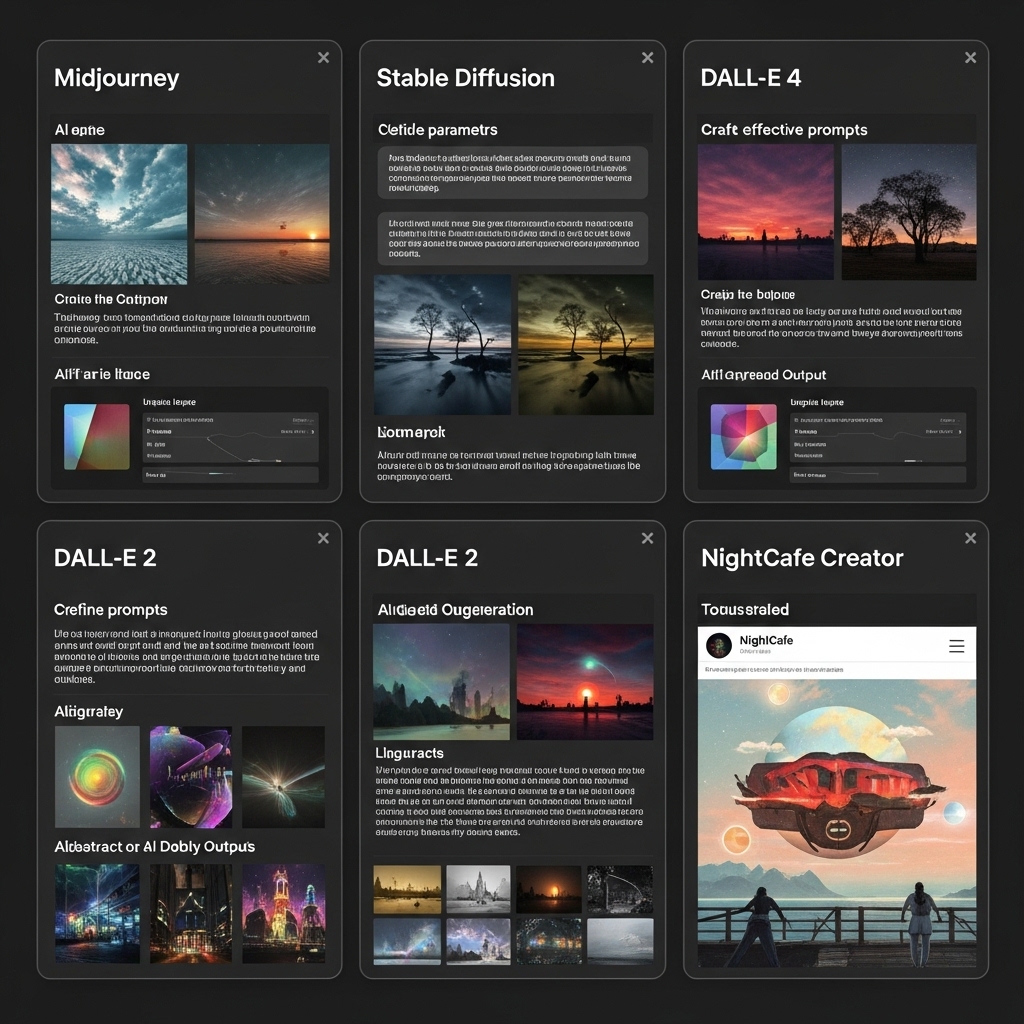The width and height of the screenshot is (1024, 1024).
Task: Pick the blue-red gradient swatch in Midjourney
Action: (x=97, y=436)
